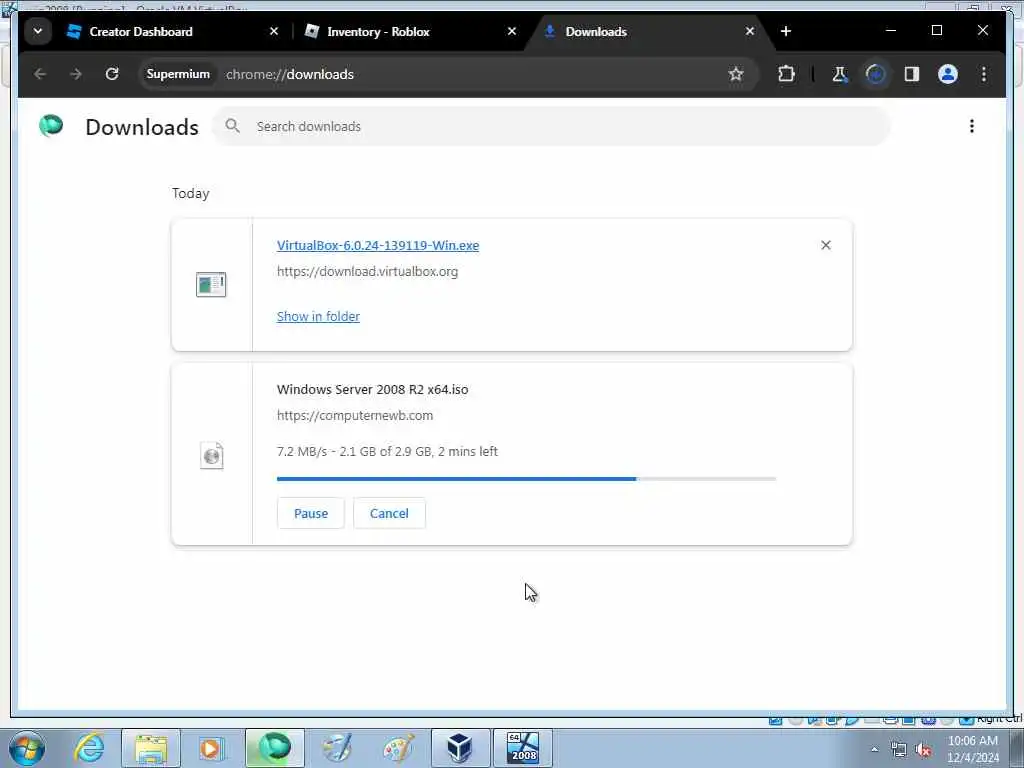Pause the Windows Server ISO download

(x=311, y=513)
